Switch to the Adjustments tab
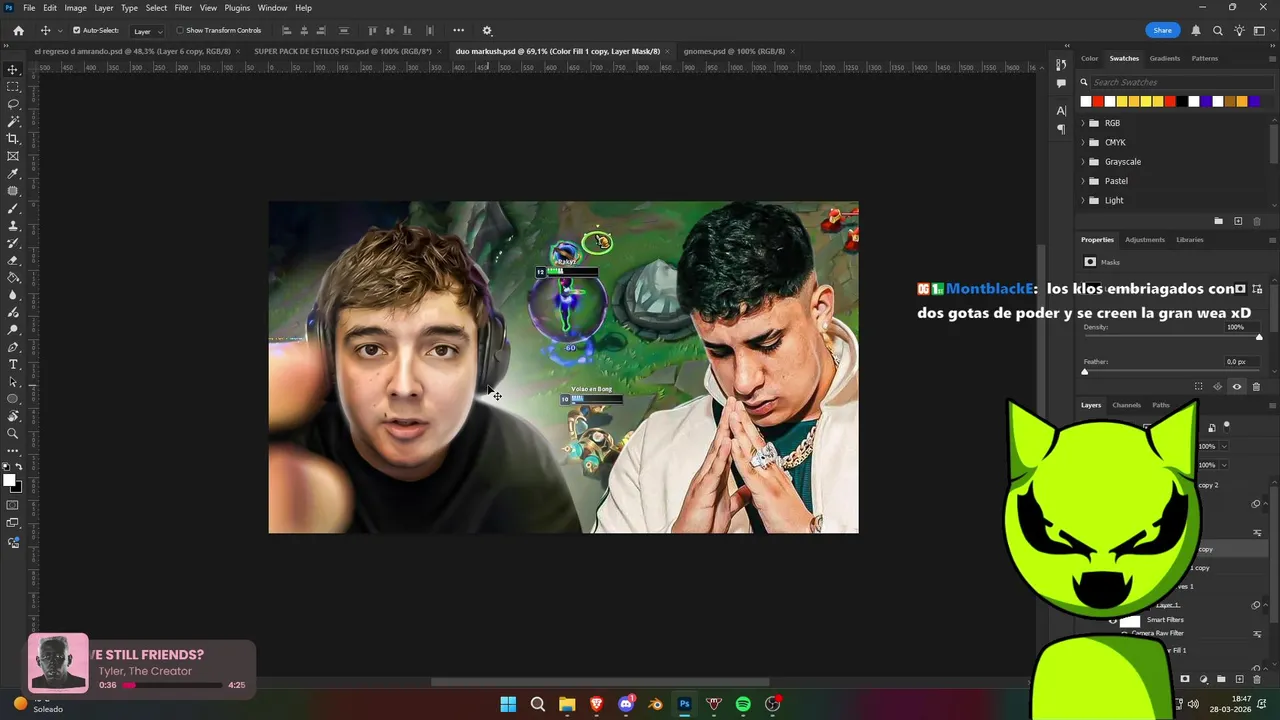Image resolution: width=1280 pixels, height=720 pixels. point(1145,240)
